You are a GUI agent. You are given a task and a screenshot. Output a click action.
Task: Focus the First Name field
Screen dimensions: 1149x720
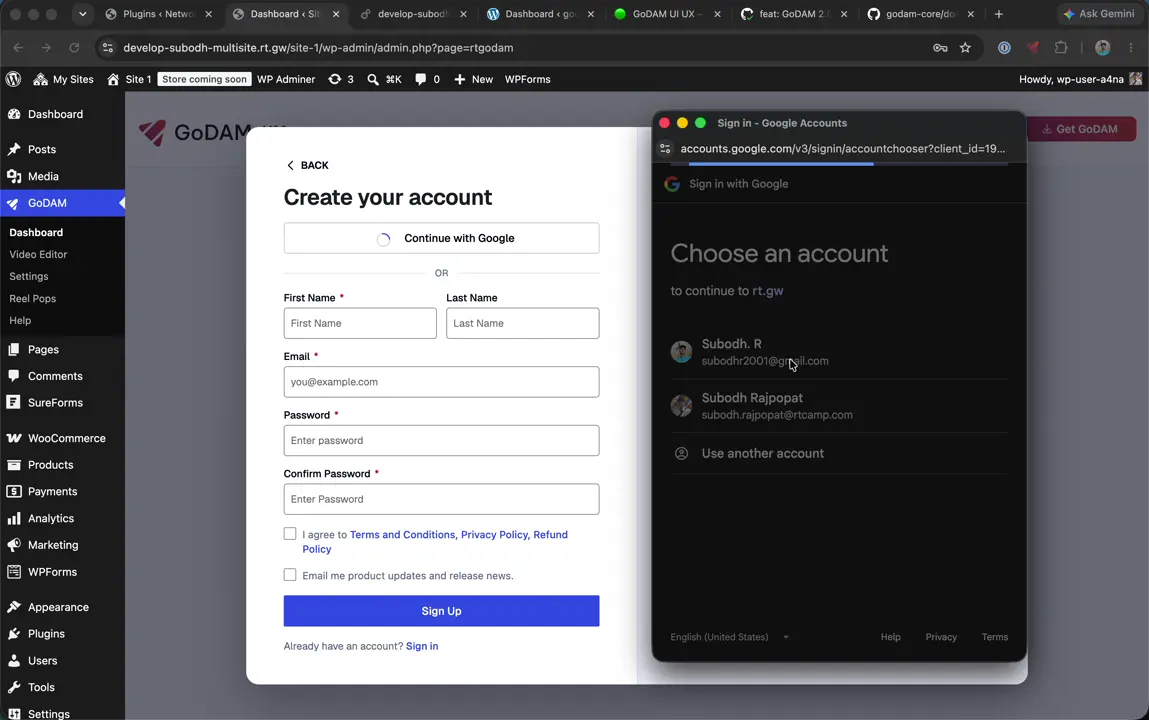coord(360,323)
